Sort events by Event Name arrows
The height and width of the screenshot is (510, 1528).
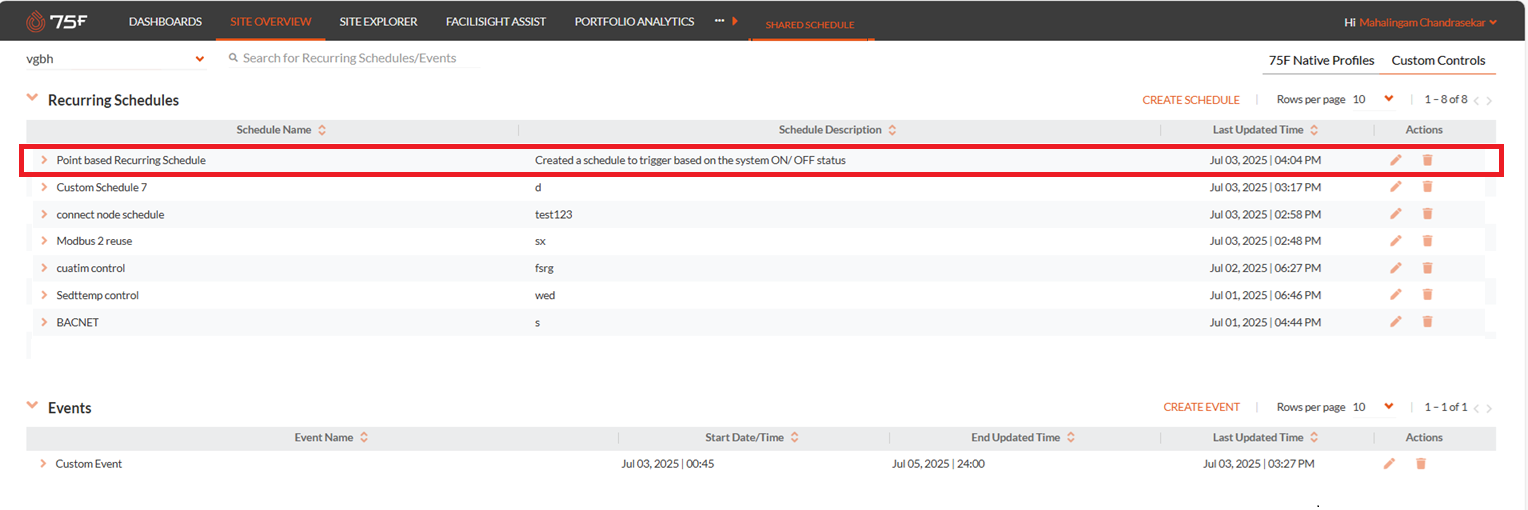pyautogui.click(x=364, y=438)
